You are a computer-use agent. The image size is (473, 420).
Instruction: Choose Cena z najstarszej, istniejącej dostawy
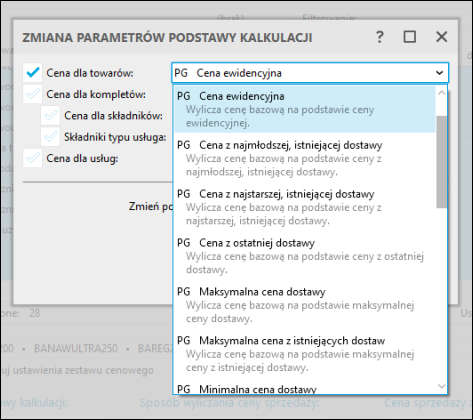pyautogui.click(x=305, y=207)
